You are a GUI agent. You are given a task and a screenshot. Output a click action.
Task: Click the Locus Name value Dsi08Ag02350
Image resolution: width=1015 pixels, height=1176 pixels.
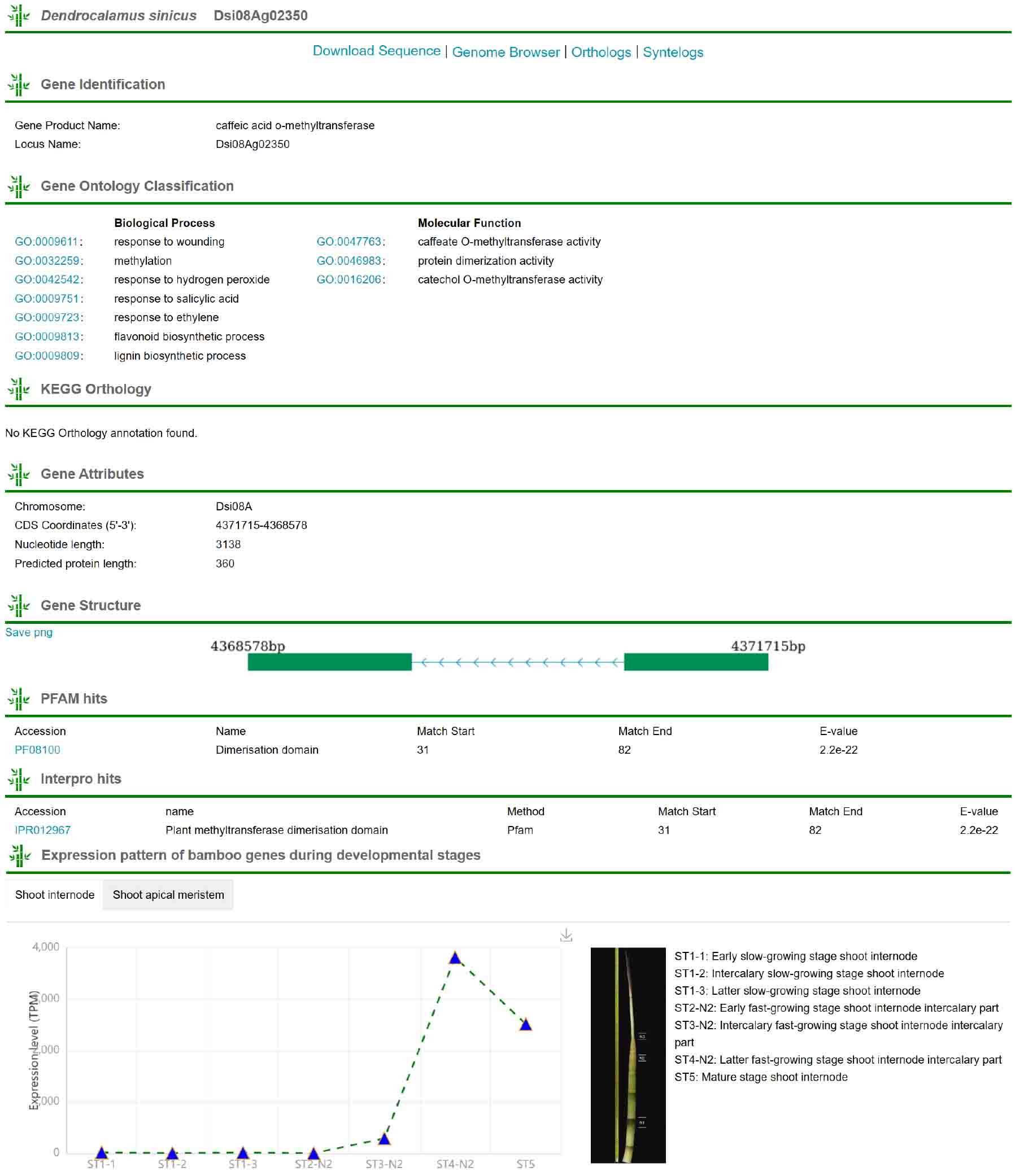click(x=252, y=144)
